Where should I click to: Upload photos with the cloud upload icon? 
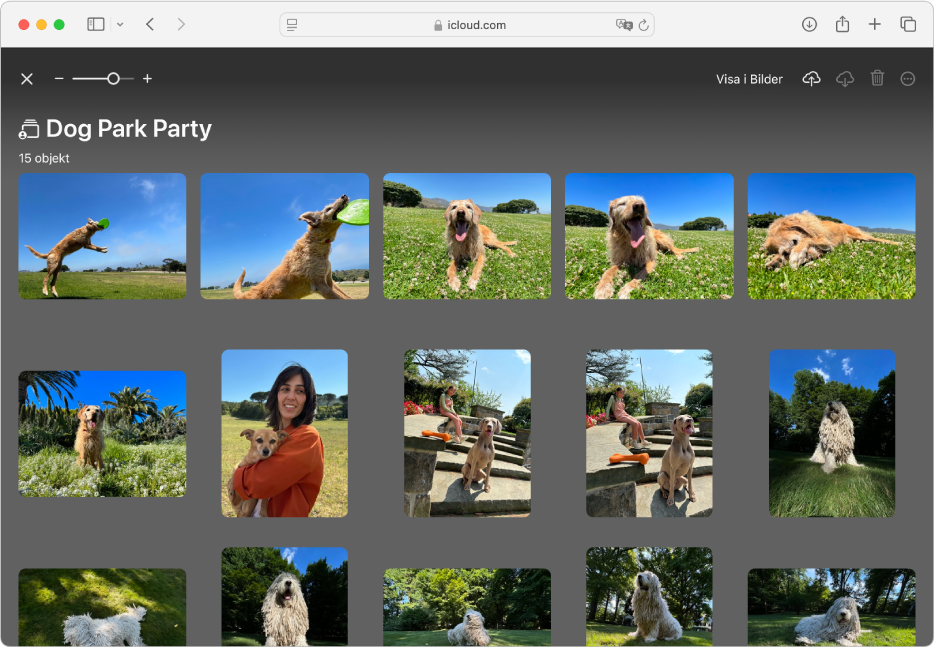pyautogui.click(x=811, y=79)
